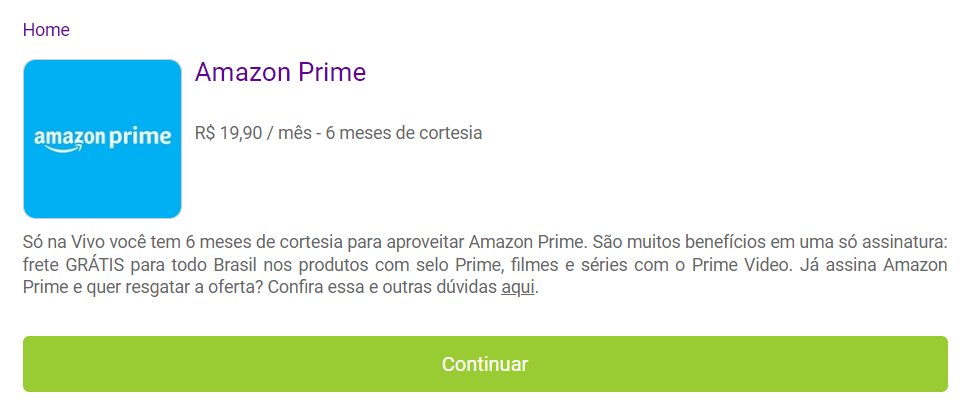Click the Continuar button

(x=485, y=364)
